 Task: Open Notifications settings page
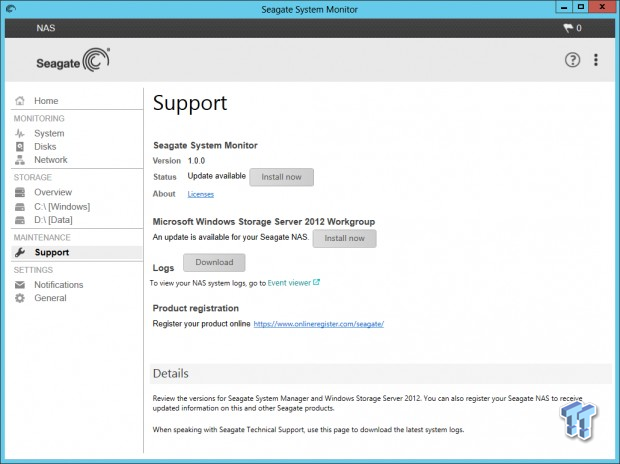[58, 285]
